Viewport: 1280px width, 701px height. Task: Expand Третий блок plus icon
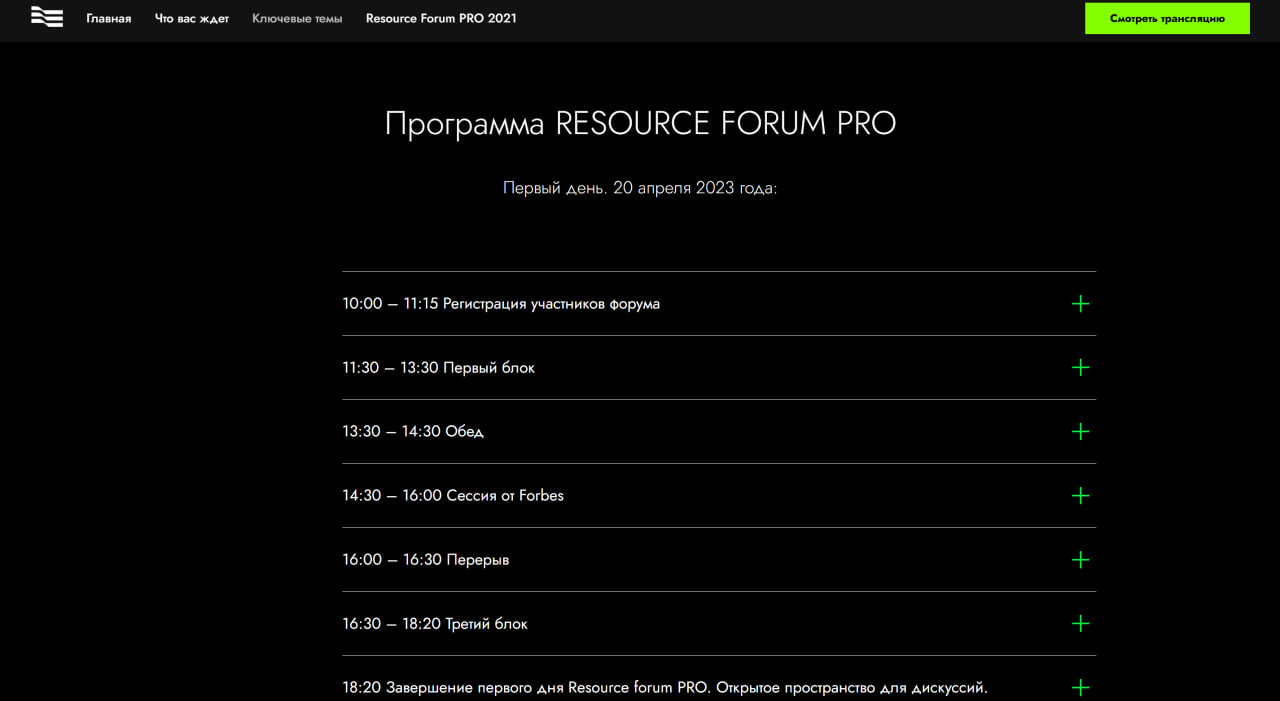coord(1080,623)
